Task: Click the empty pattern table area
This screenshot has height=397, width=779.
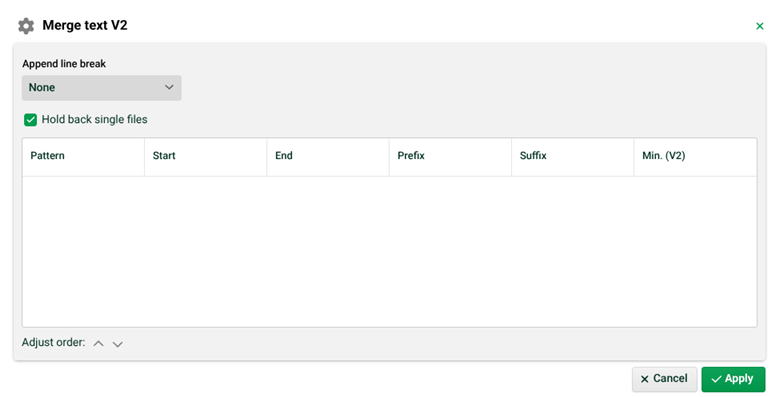Action: point(390,251)
